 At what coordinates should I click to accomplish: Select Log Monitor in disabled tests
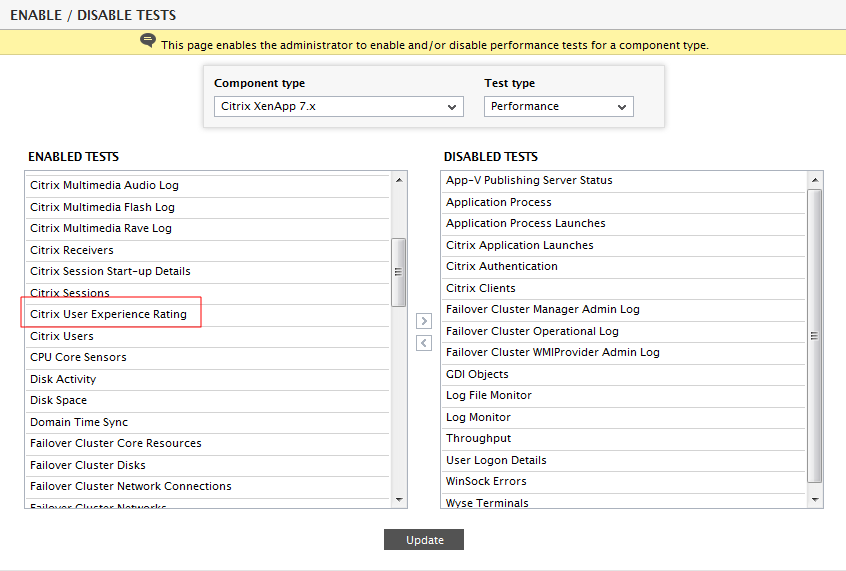click(624, 418)
